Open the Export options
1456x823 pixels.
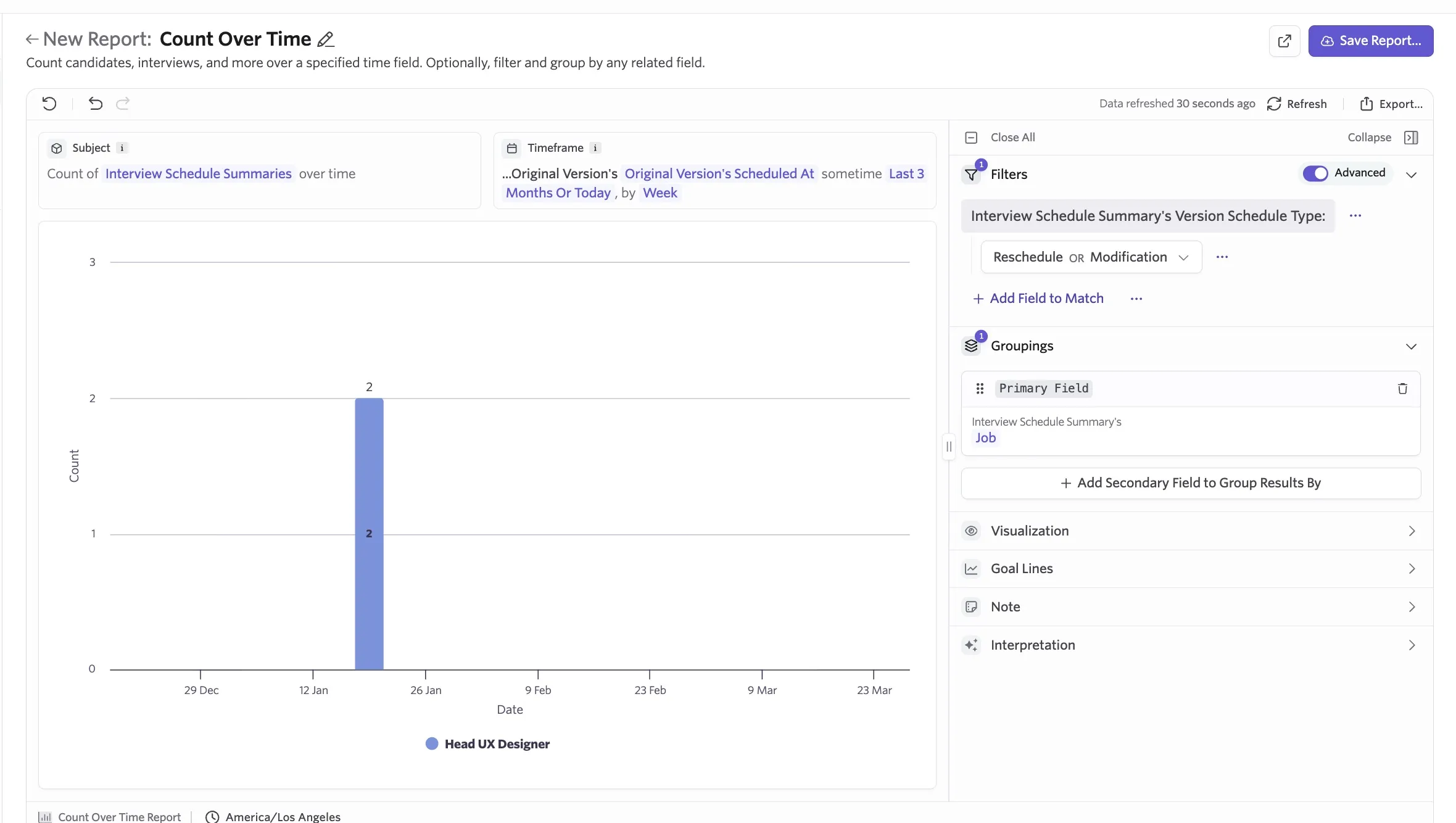1391,104
